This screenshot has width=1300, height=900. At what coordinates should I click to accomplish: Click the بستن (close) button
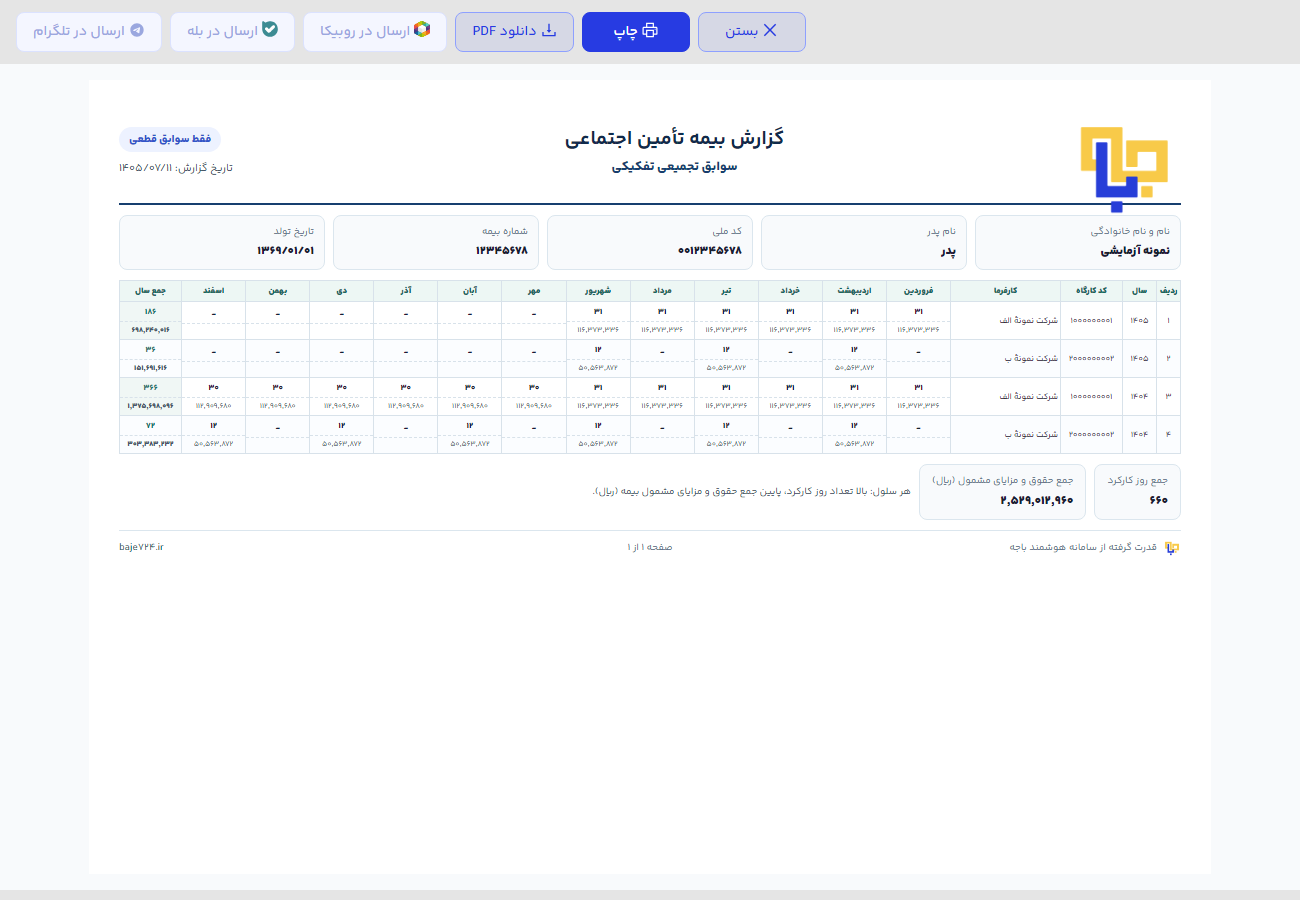tap(752, 32)
